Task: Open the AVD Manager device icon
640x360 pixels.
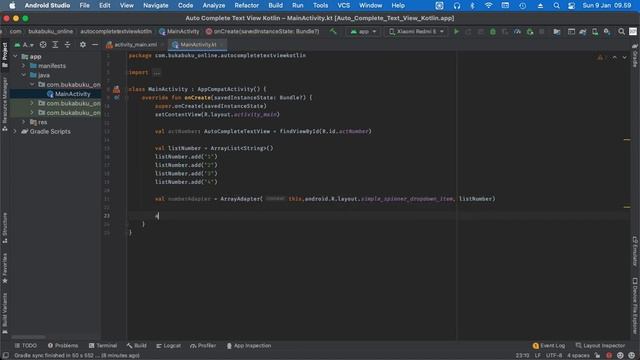Action: (595, 31)
